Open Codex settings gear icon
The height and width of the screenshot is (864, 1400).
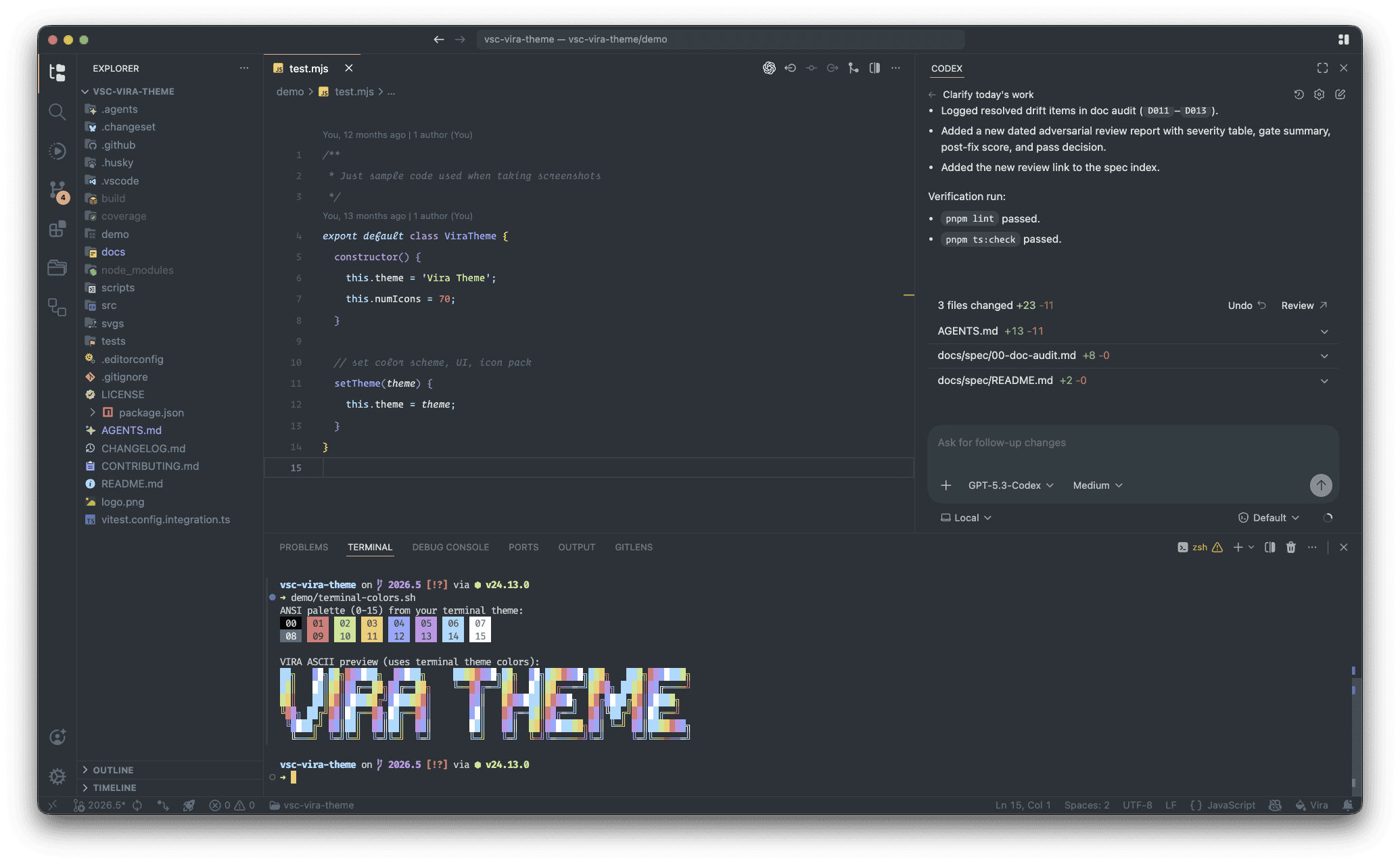coord(1319,95)
